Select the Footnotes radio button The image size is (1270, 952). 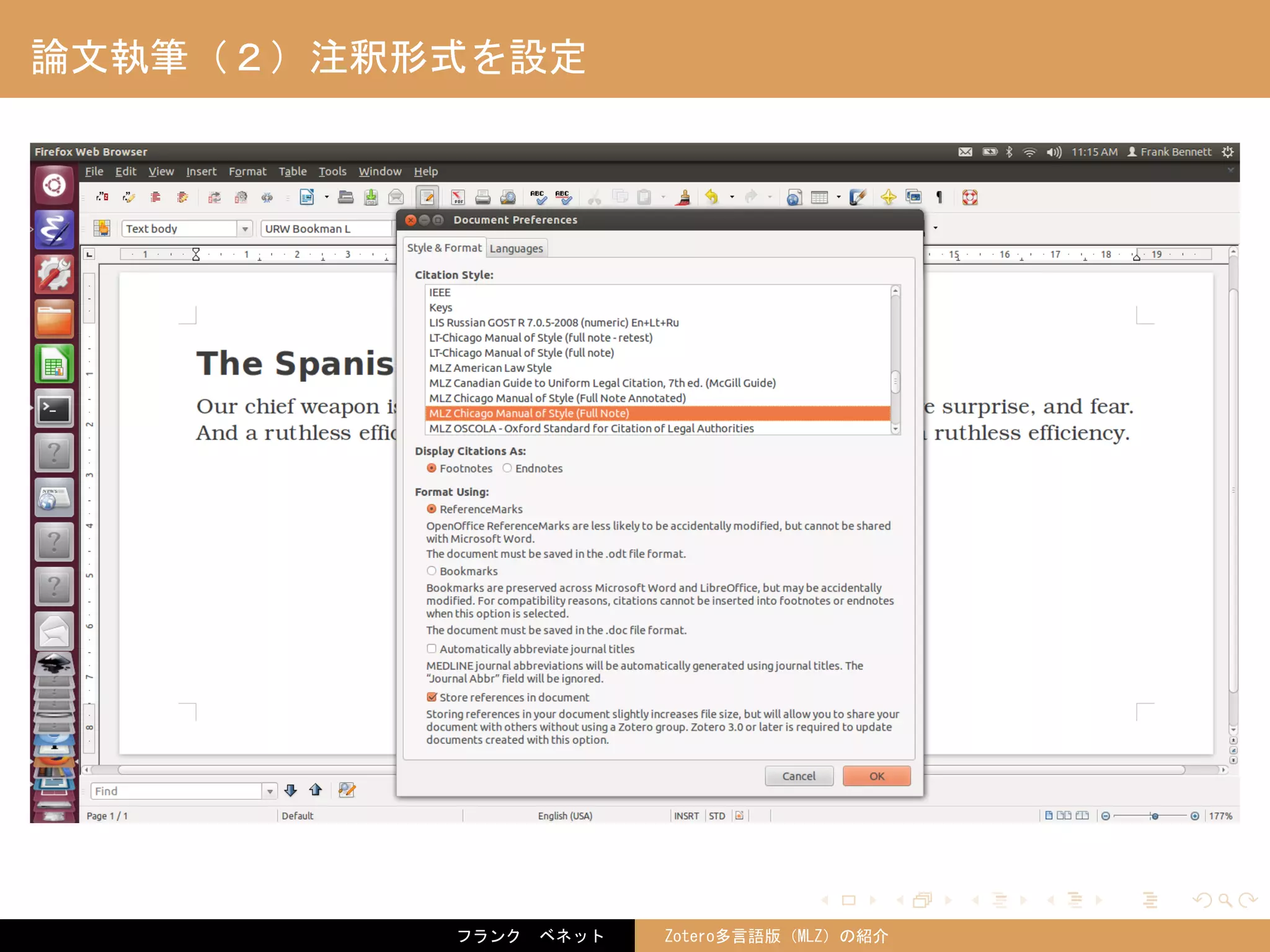[x=432, y=468]
